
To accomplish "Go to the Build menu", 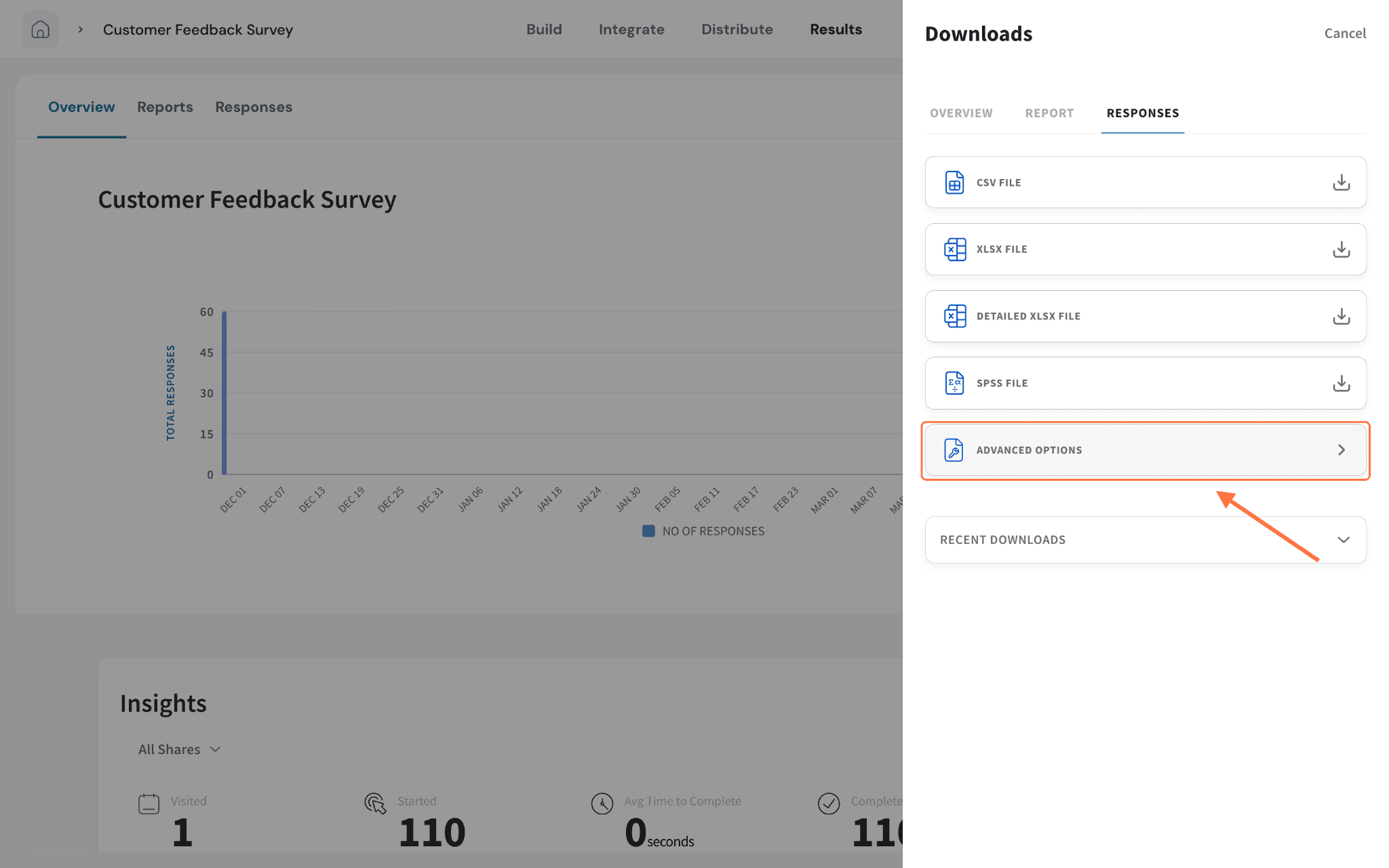I will [x=544, y=29].
